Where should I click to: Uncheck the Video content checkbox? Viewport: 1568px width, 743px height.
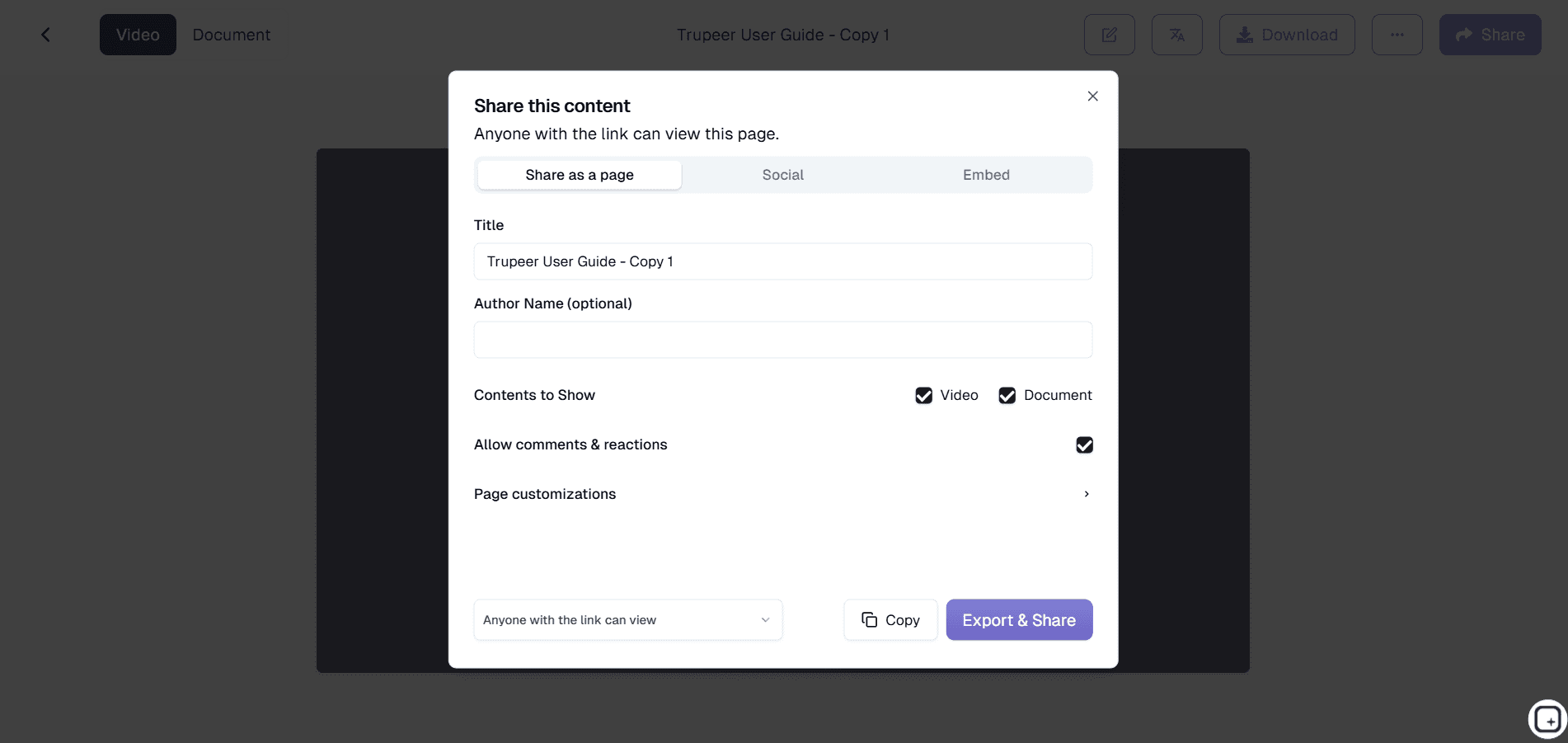[x=923, y=395]
